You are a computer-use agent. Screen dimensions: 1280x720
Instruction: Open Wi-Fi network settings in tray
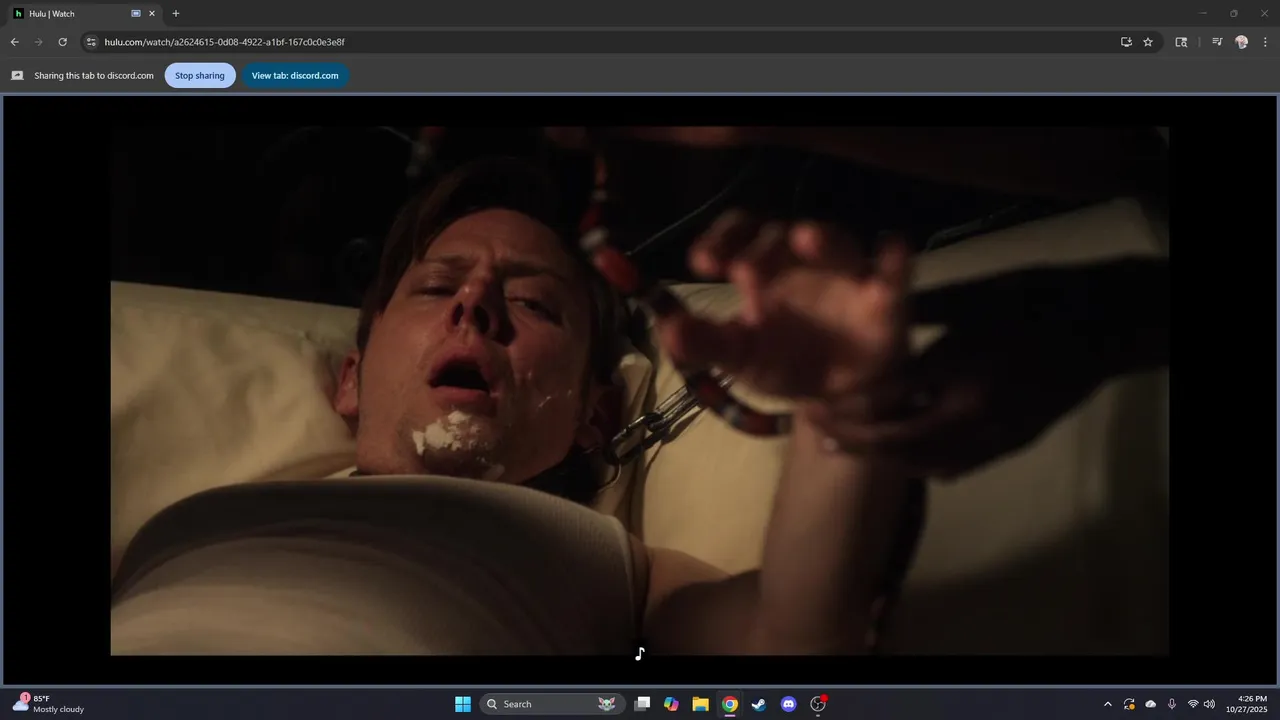point(1193,704)
